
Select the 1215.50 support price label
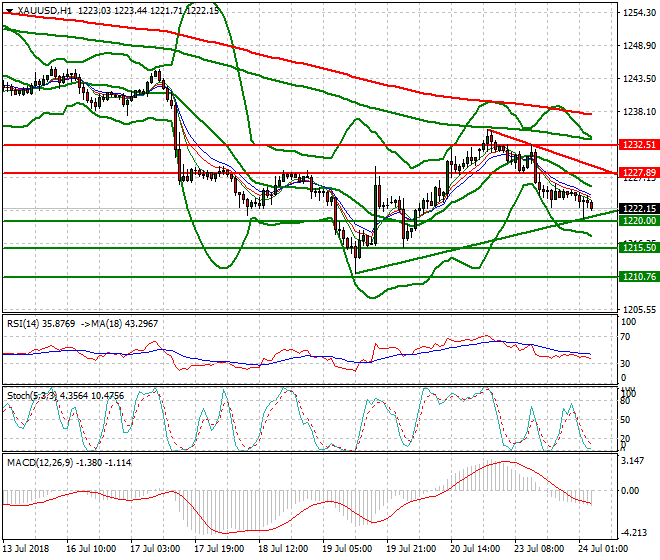click(x=639, y=248)
